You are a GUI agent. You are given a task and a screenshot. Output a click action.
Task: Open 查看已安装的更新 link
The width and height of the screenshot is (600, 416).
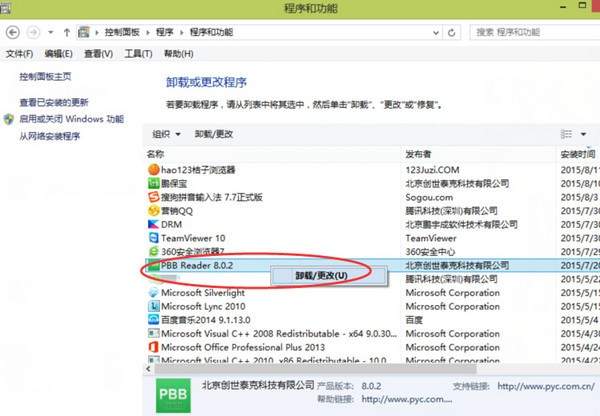pos(53,102)
